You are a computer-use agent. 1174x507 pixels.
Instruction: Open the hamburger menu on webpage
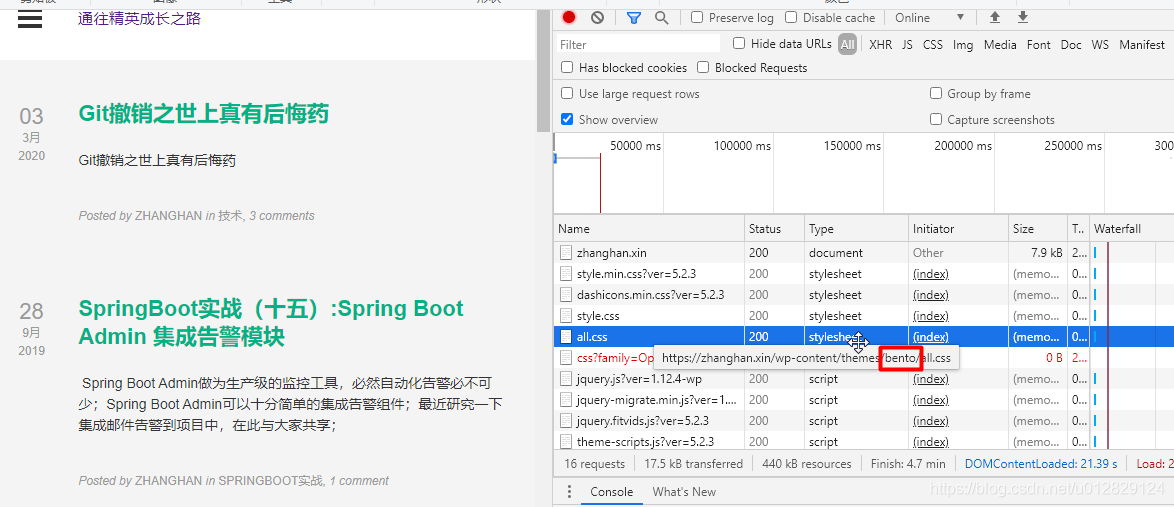30,19
